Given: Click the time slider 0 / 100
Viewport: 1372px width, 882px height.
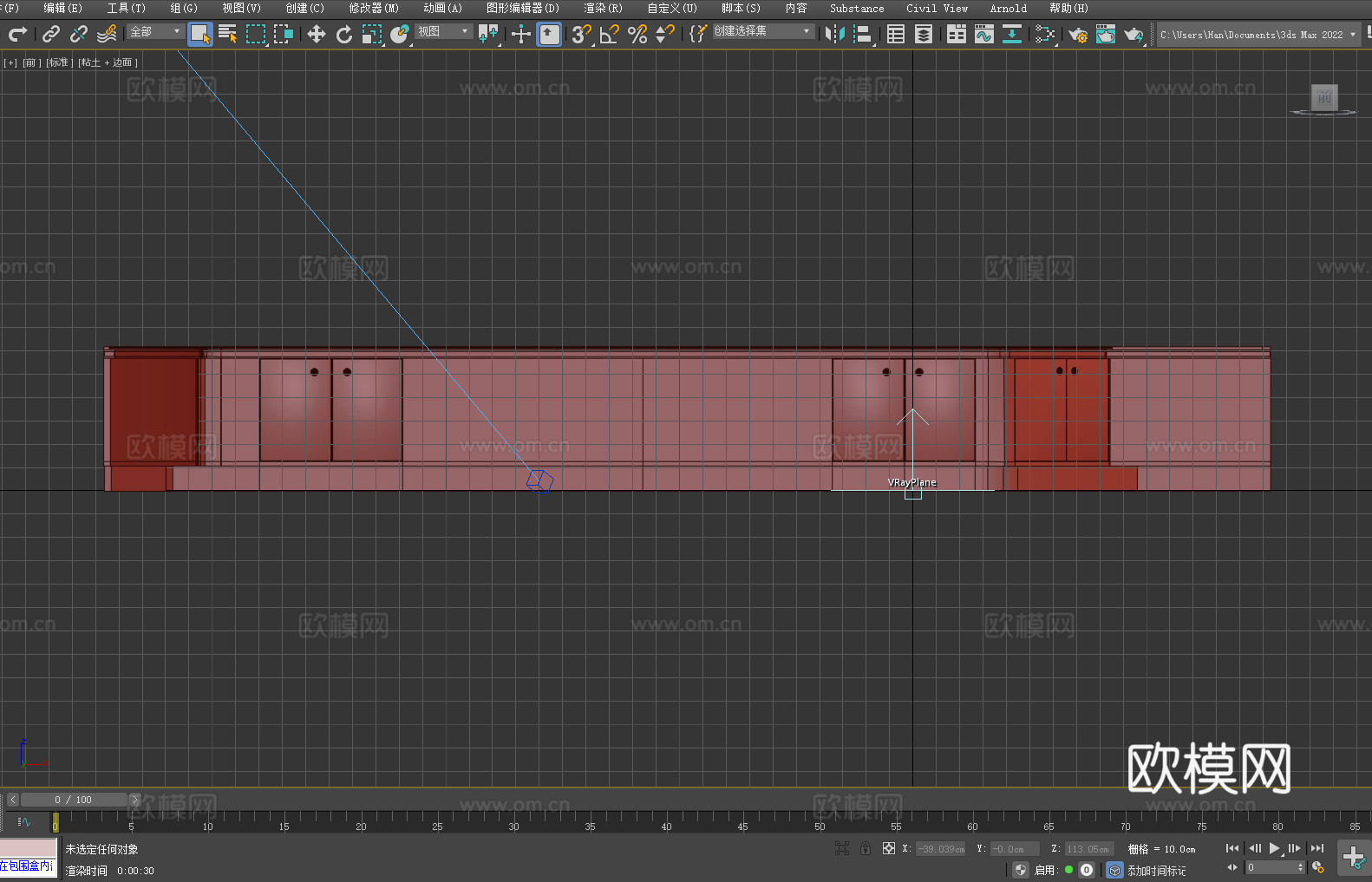Looking at the screenshot, I should point(74,800).
